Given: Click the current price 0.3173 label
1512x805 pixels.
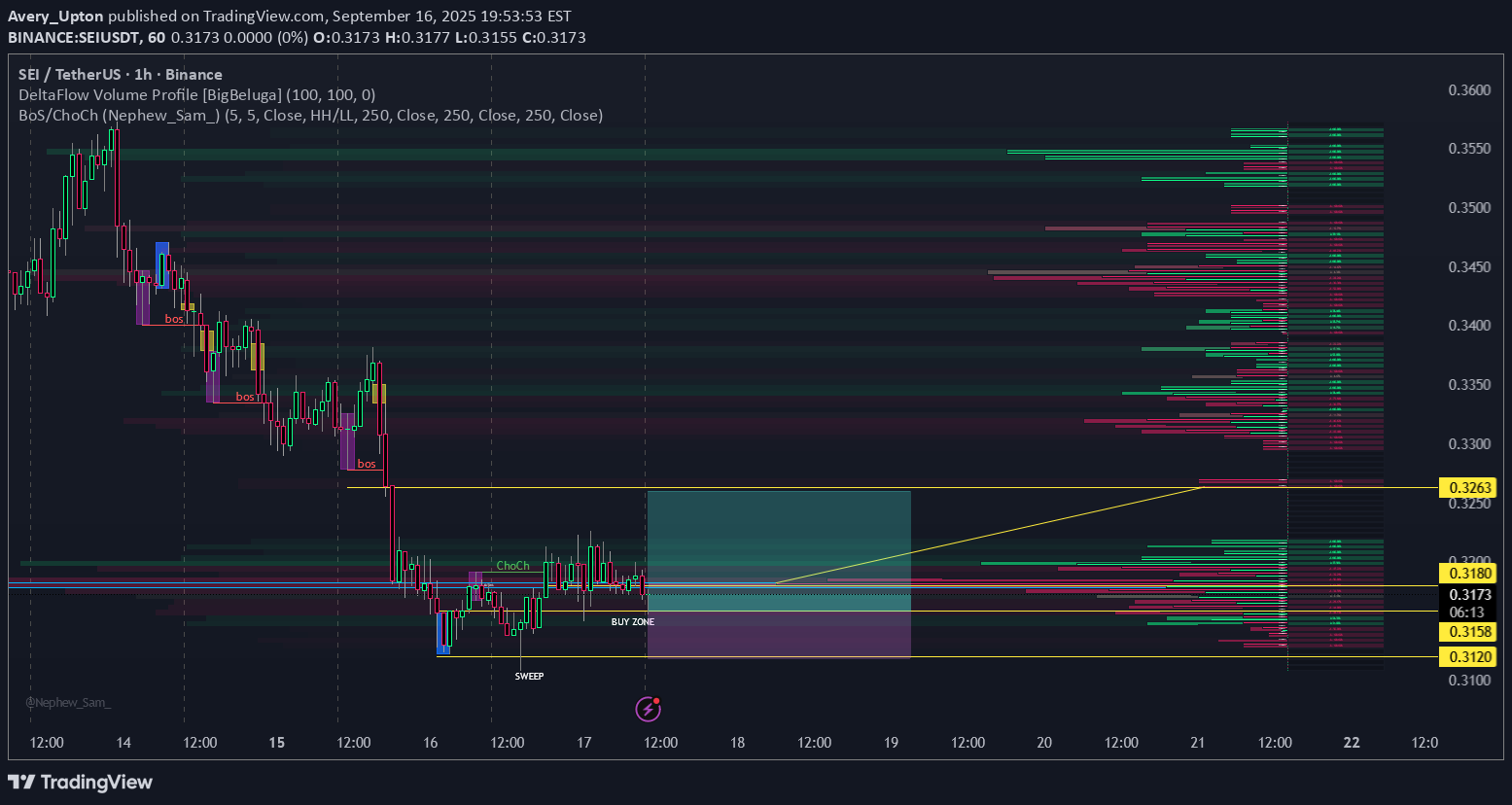Looking at the screenshot, I should (x=1470, y=595).
